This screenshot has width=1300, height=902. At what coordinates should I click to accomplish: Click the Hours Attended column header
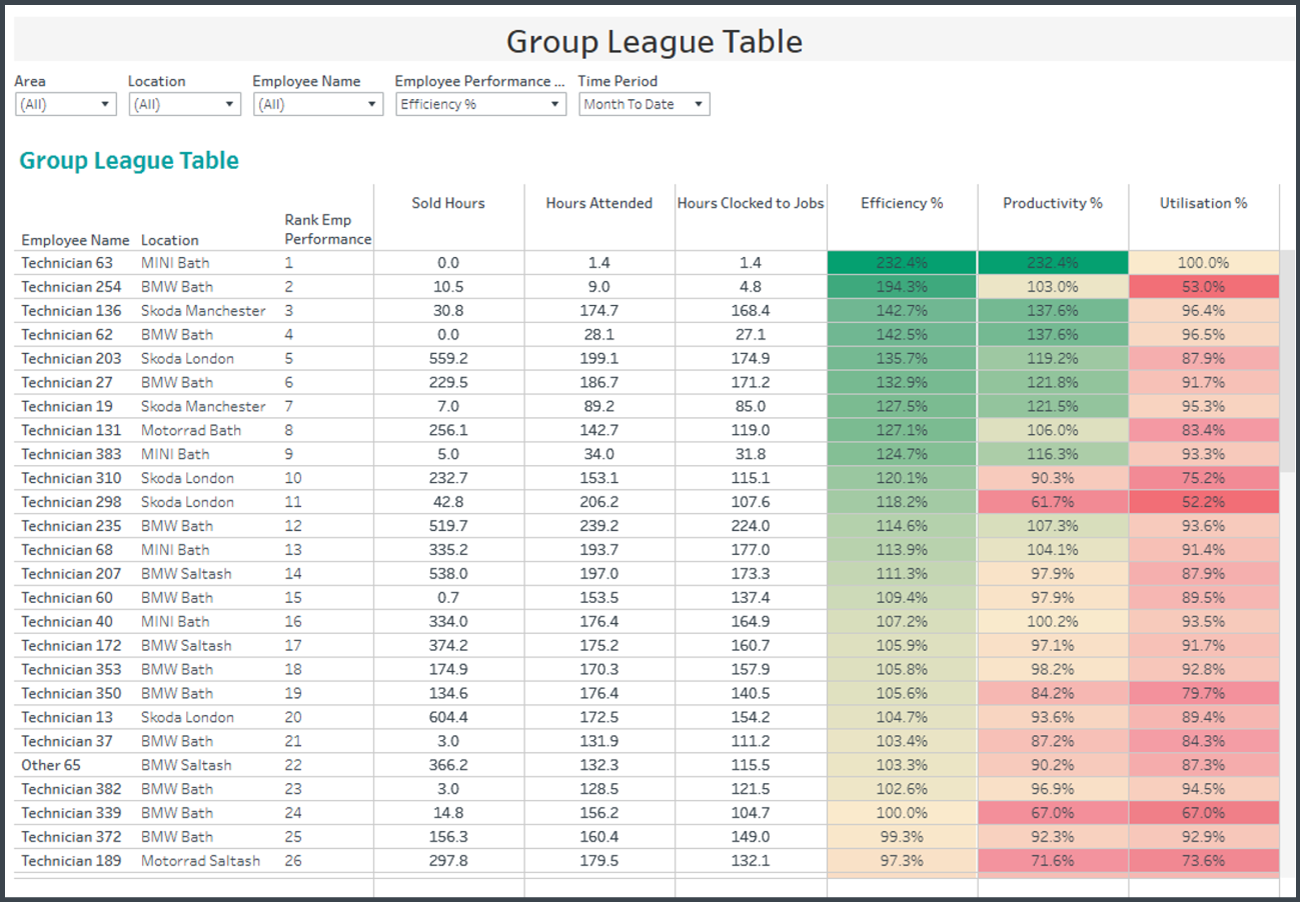pos(599,203)
